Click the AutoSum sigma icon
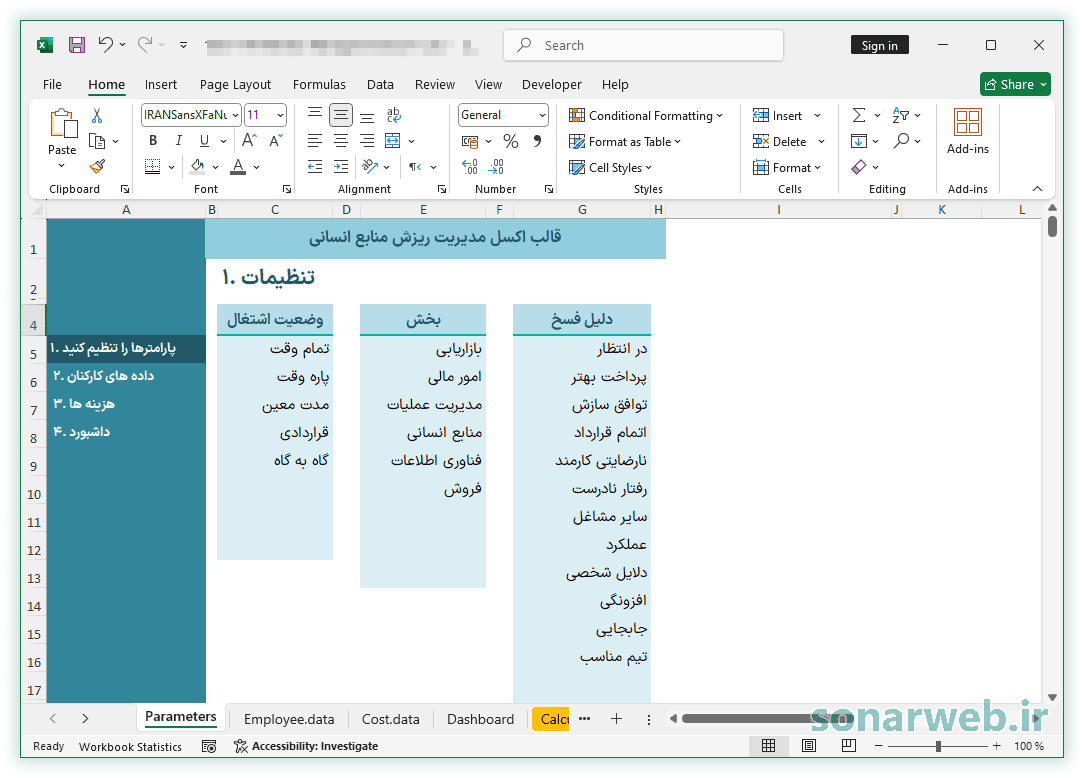 point(859,115)
